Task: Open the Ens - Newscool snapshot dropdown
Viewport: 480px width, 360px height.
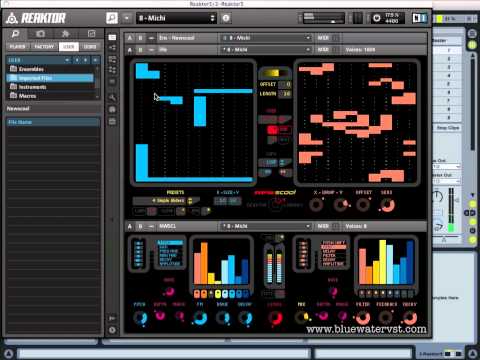Action: 266,38
